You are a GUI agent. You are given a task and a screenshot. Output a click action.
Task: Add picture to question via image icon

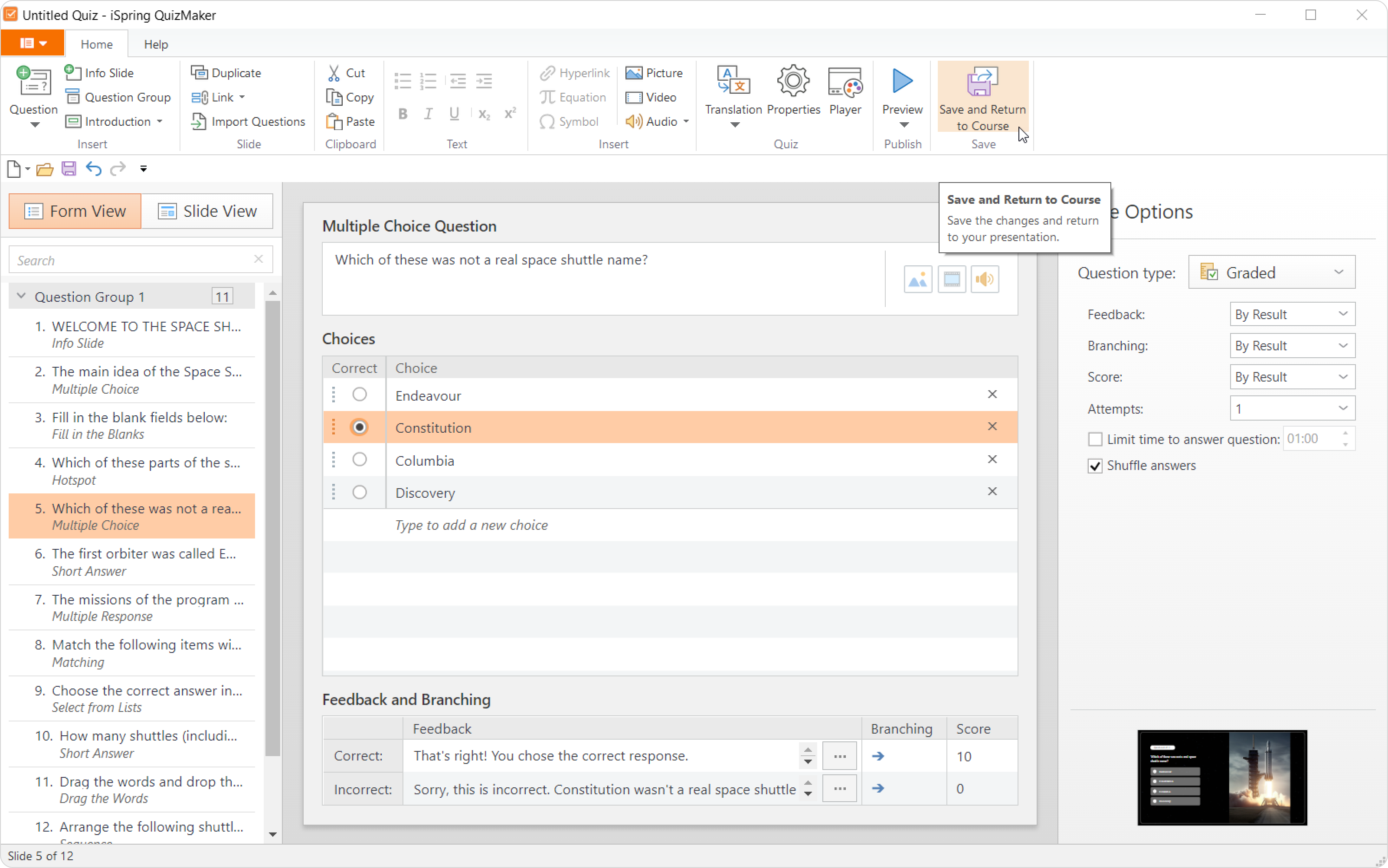tap(918, 280)
